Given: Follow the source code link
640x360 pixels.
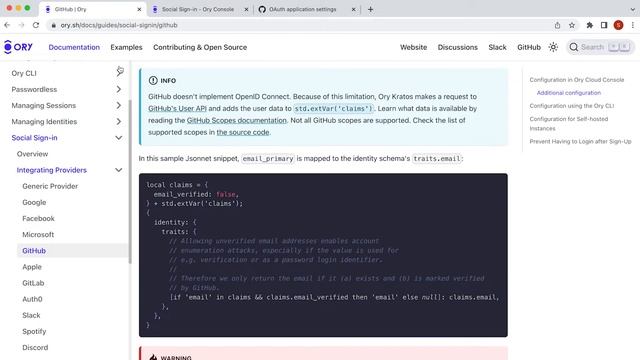Looking at the screenshot, I should 243,132.
